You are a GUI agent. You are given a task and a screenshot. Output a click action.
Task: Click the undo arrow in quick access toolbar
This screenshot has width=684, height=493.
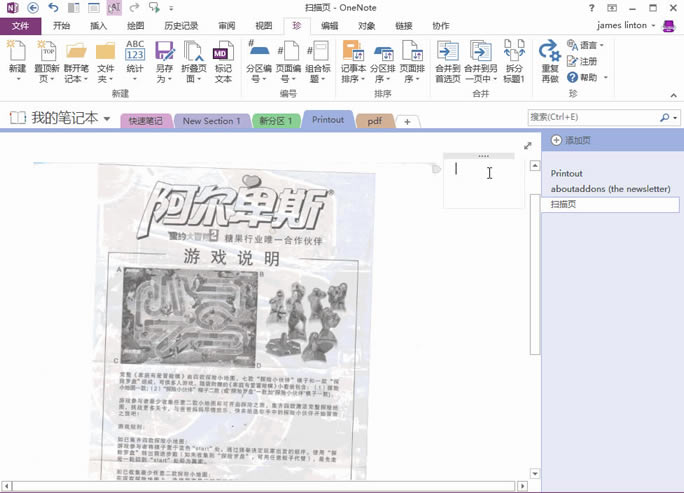click(x=53, y=8)
